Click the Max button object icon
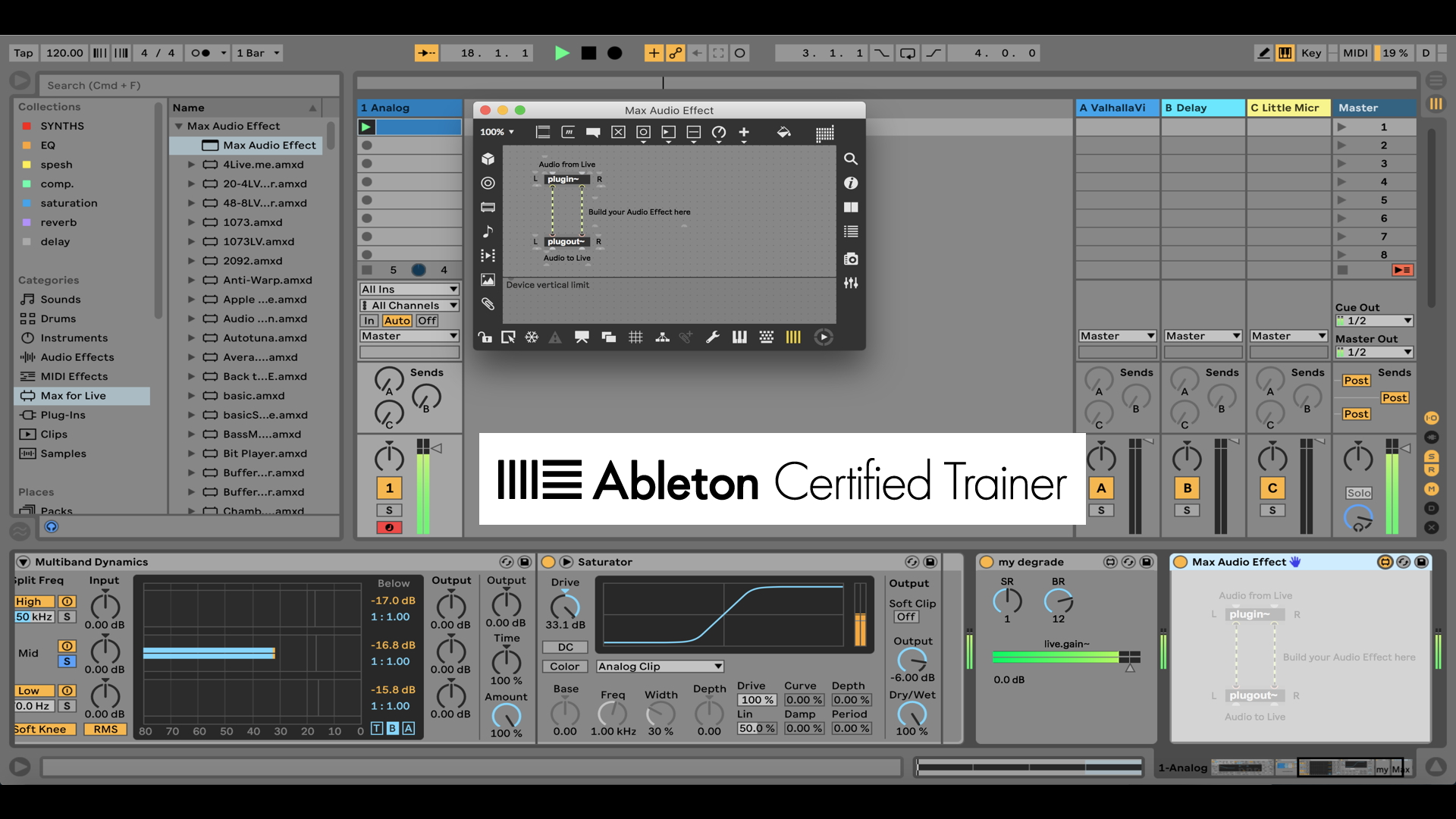Viewport: 1456px width, 819px height. [x=643, y=132]
